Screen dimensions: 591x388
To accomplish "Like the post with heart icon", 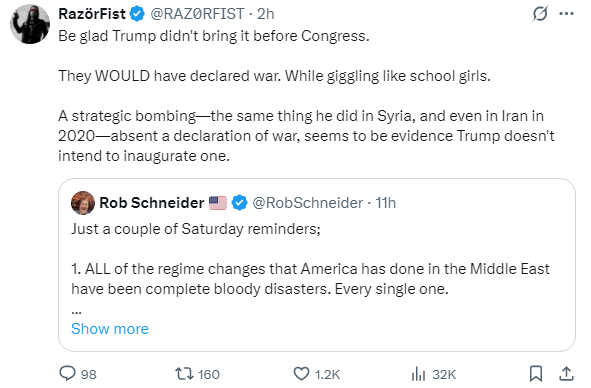I will click(301, 374).
